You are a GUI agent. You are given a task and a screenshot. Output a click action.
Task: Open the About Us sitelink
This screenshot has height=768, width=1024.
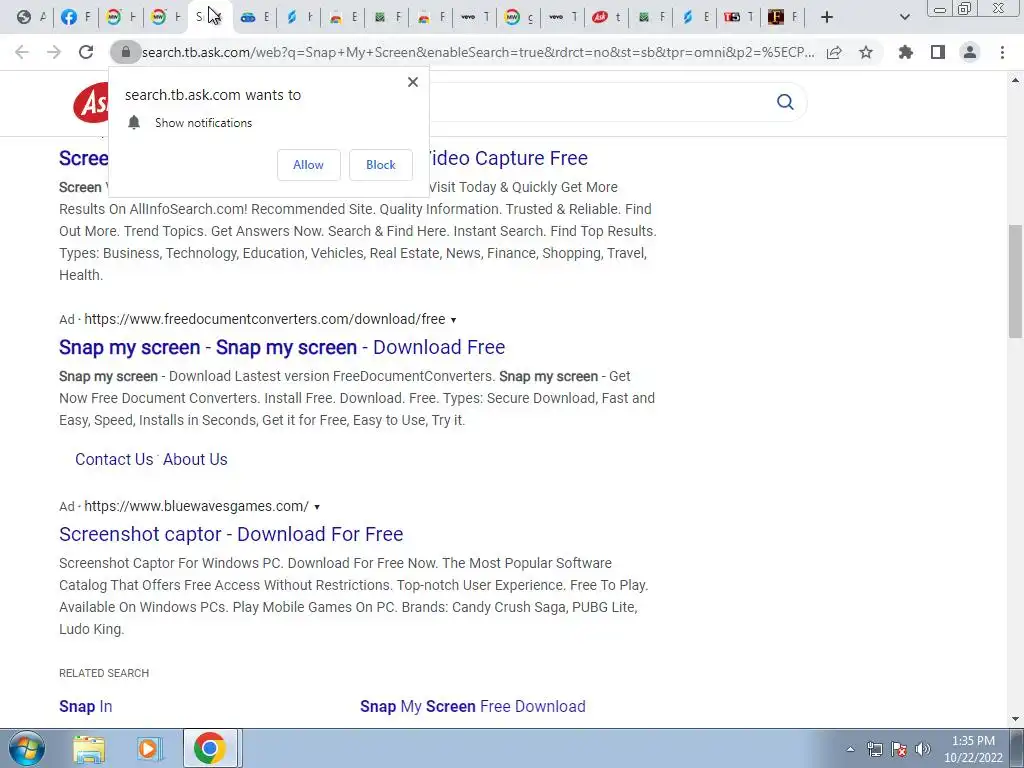coord(195,459)
